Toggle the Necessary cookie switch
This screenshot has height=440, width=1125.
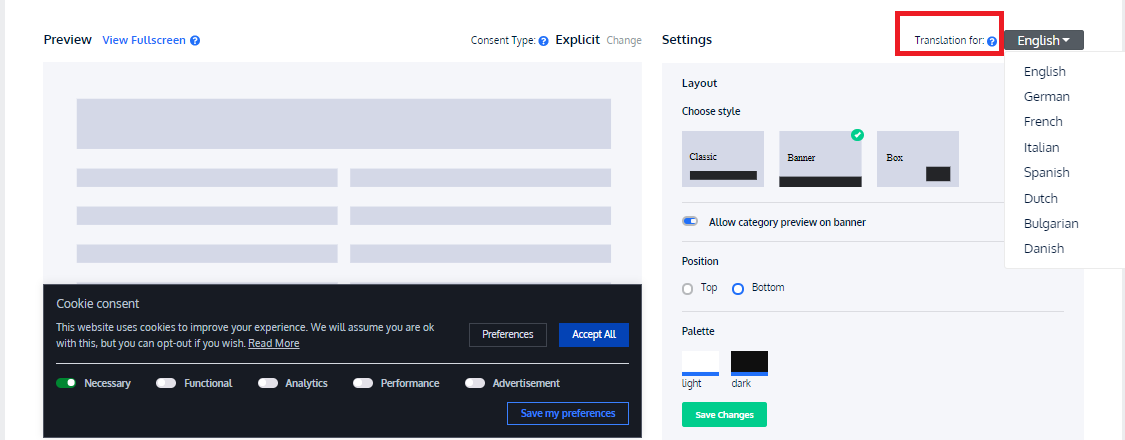[x=66, y=383]
